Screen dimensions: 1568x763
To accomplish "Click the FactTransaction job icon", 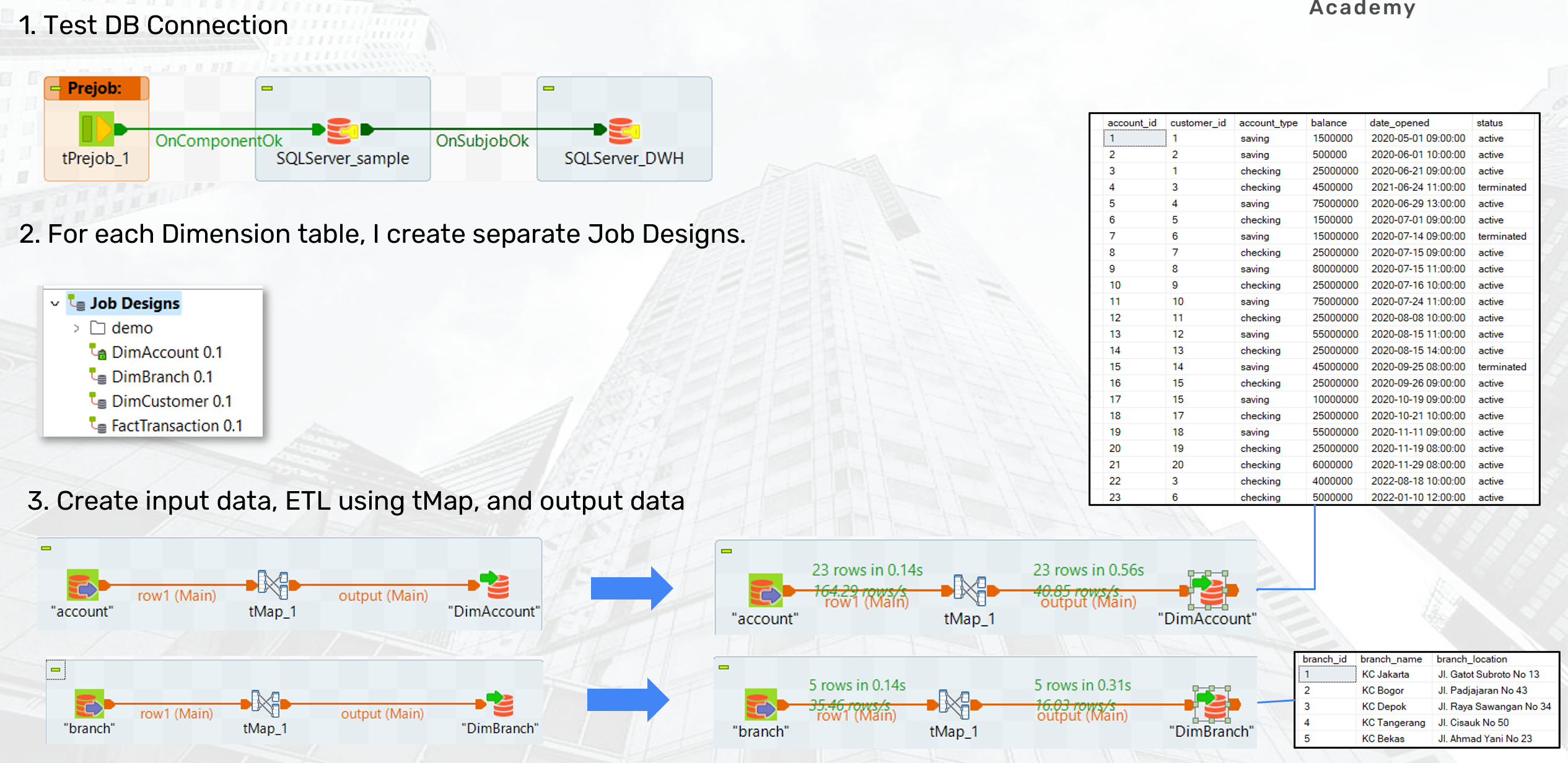I will 98,425.
